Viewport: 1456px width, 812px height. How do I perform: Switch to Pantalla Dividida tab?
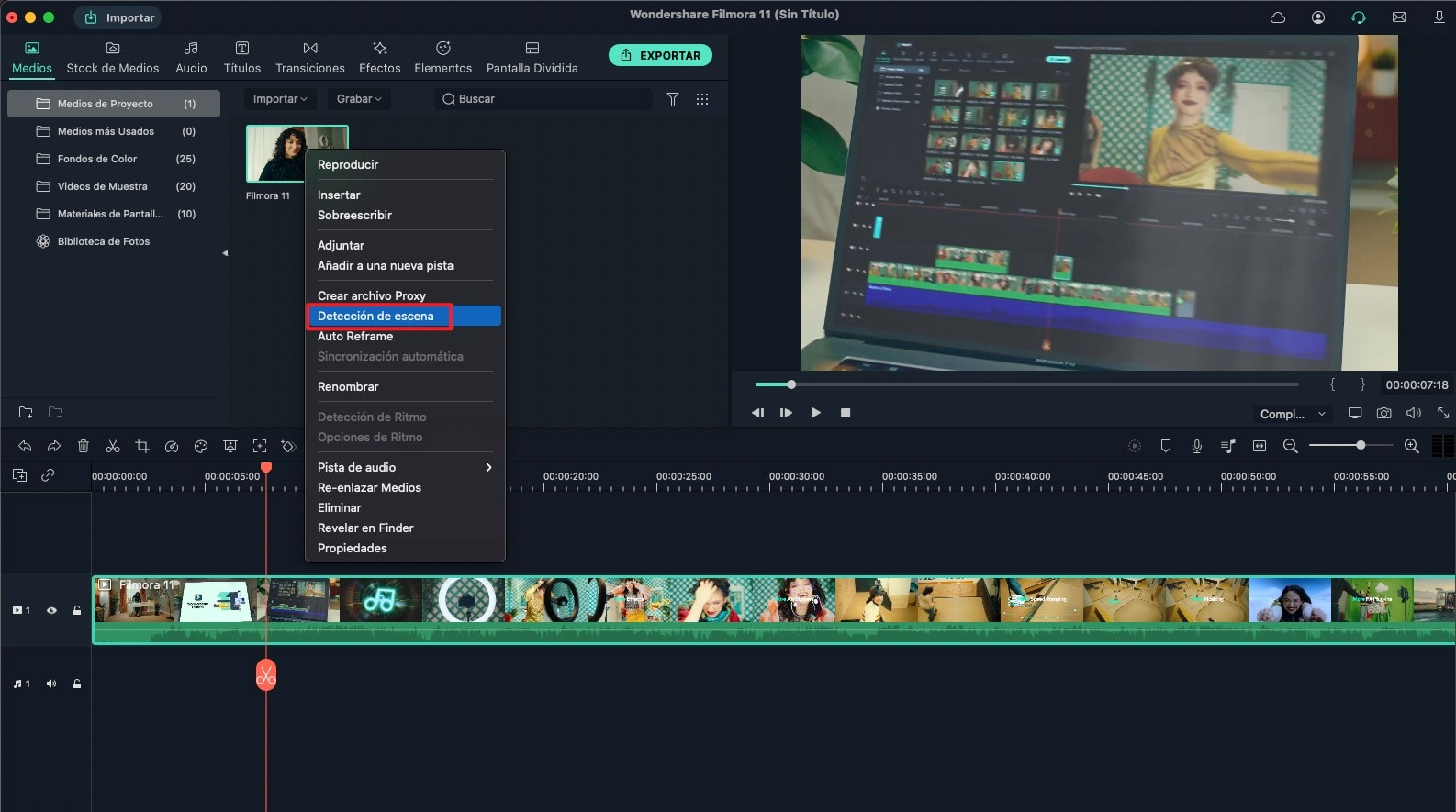pyautogui.click(x=532, y=58)
